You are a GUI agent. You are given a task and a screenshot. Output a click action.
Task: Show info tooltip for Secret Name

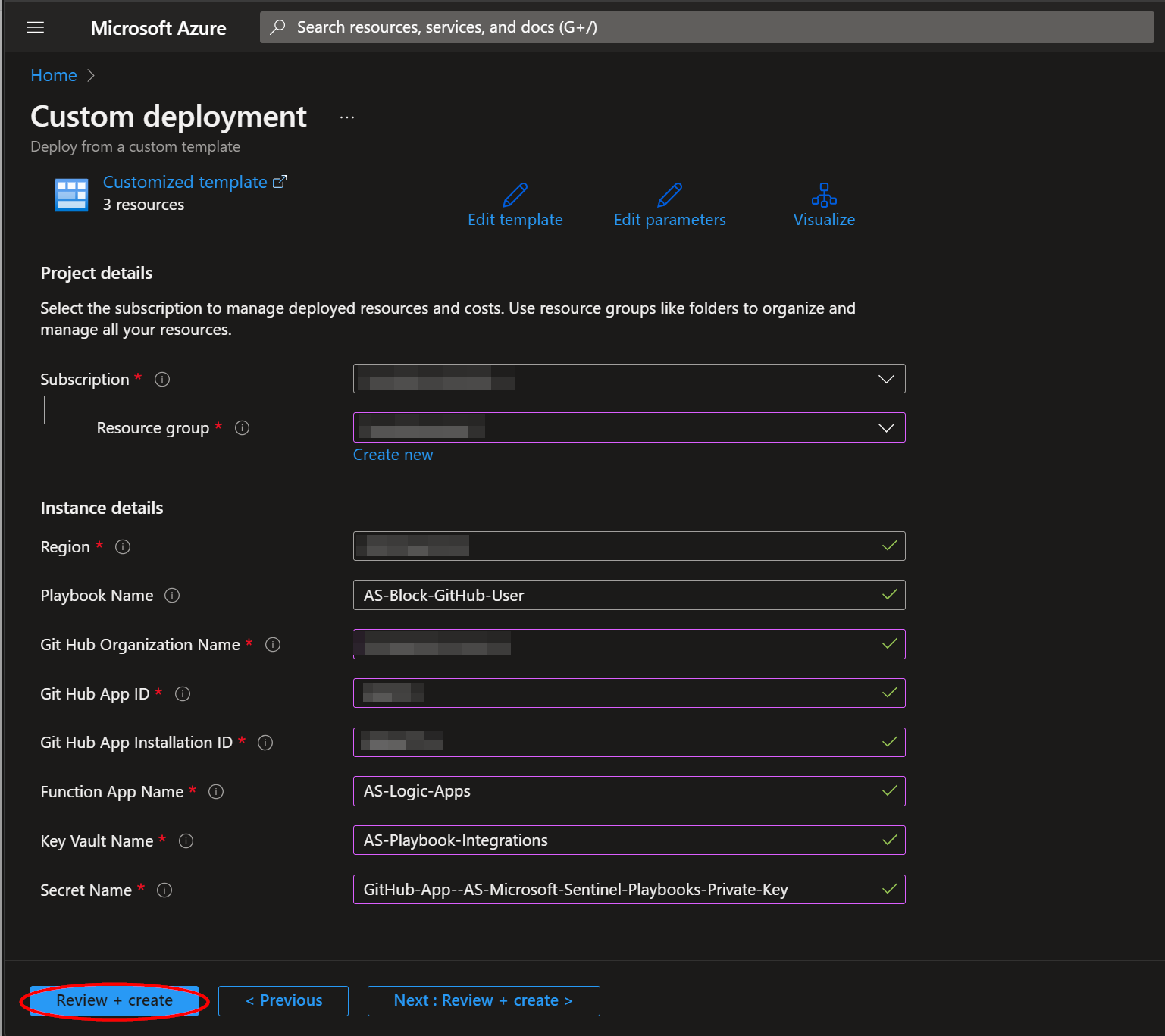coord(164,890)
